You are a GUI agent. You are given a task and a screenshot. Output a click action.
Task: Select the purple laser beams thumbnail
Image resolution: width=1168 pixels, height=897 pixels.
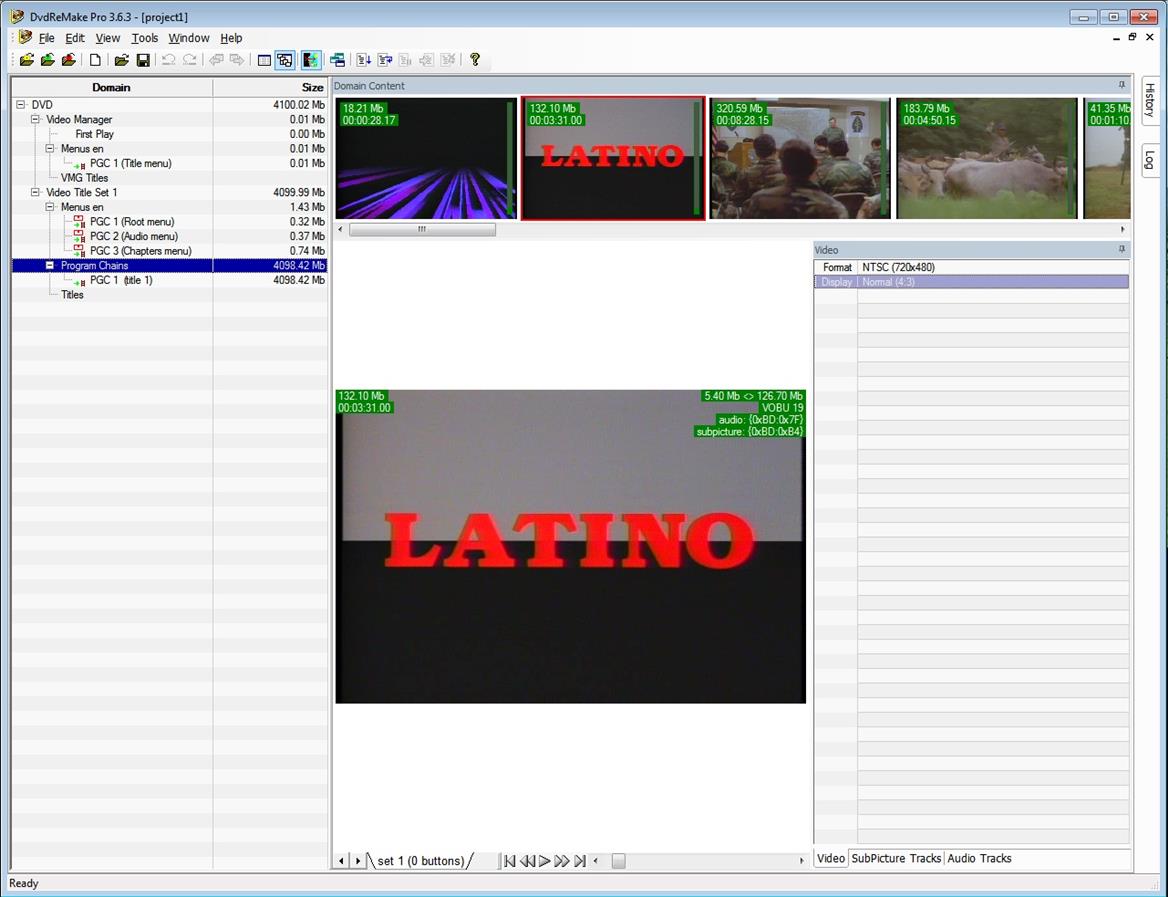pos(425,159)
